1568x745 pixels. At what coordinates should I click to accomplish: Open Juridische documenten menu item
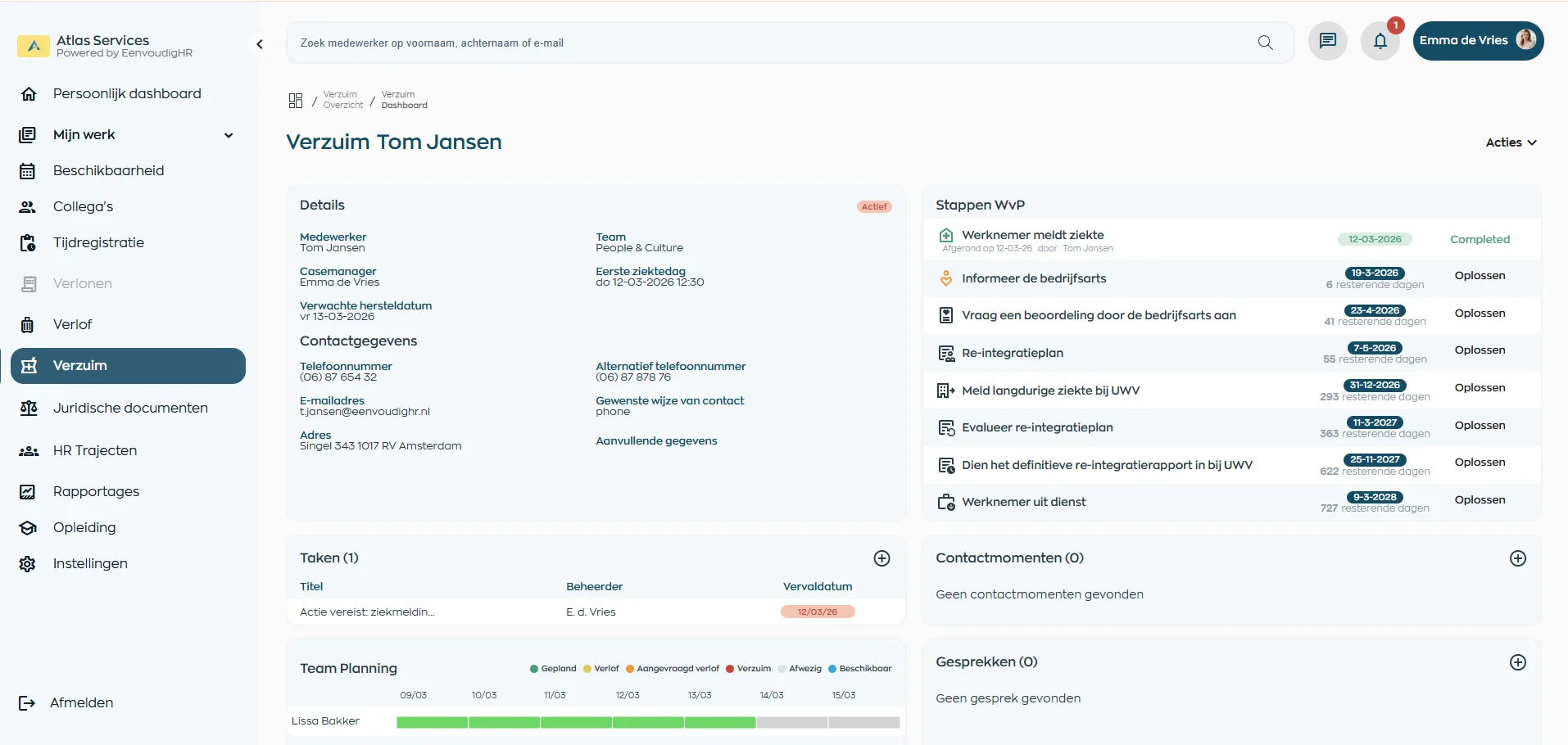(x=130, y=408)
